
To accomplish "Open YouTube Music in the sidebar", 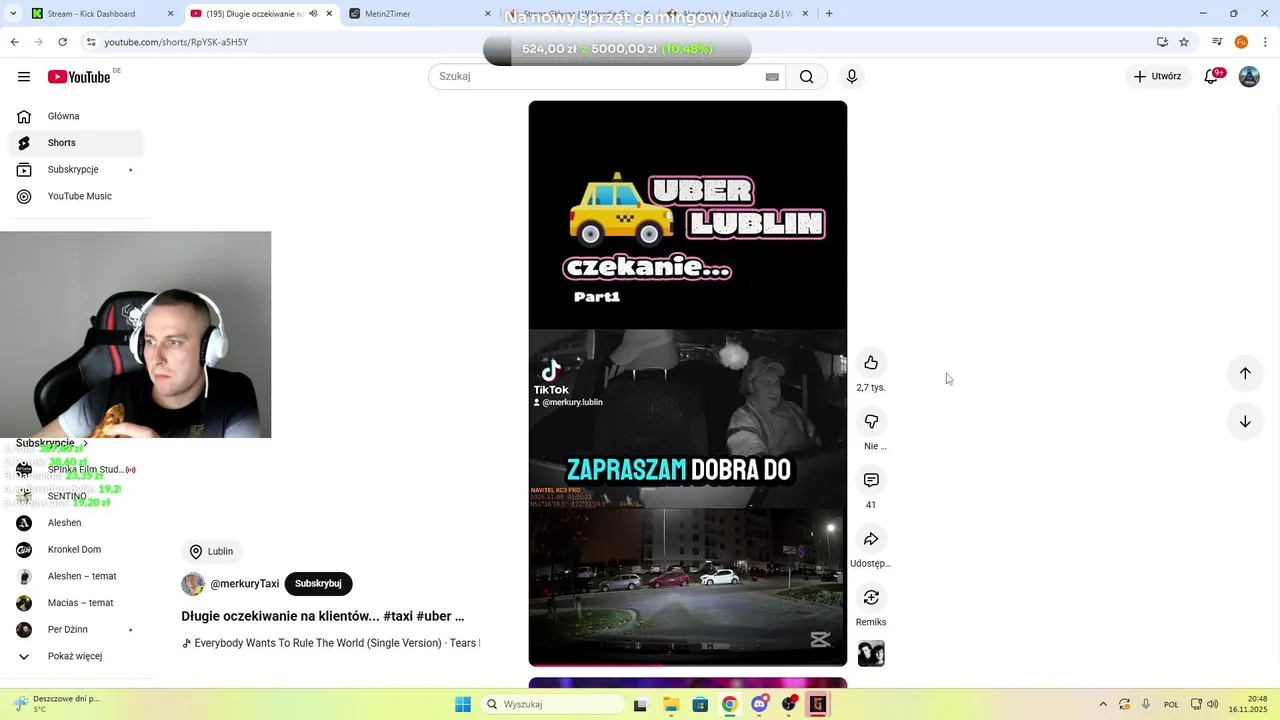I will point(76,196).
